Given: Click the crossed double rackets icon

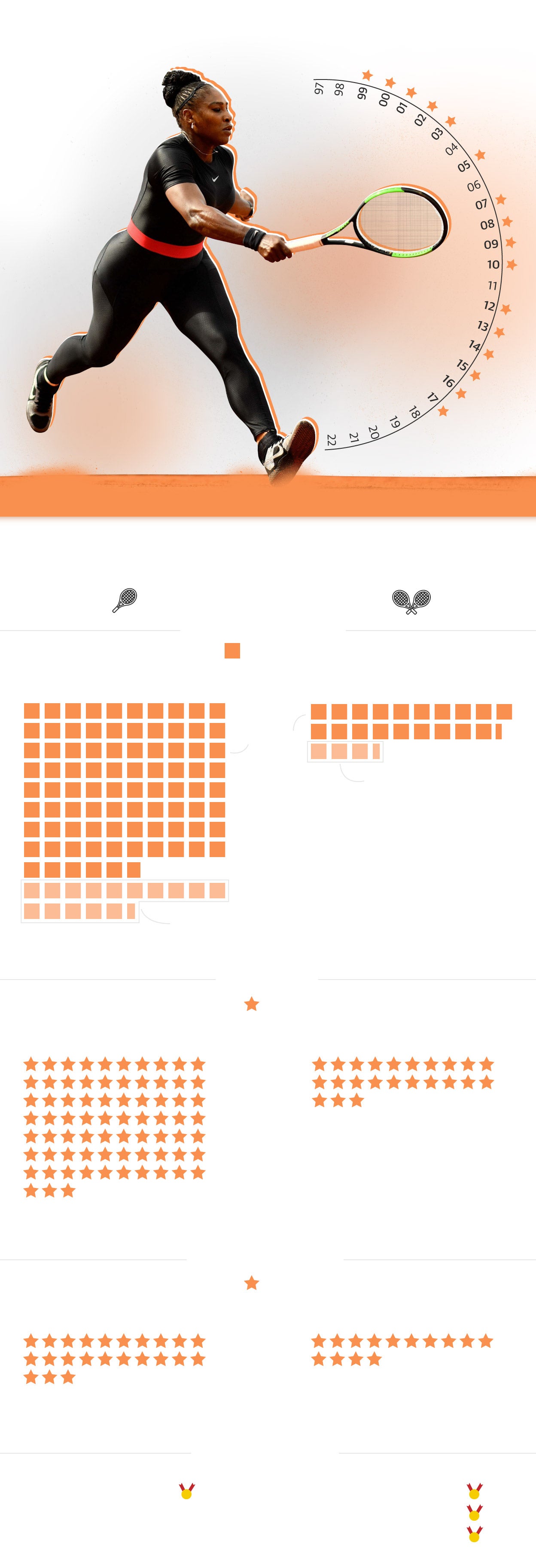Looking at the screenshot, I should pos(411,601).
